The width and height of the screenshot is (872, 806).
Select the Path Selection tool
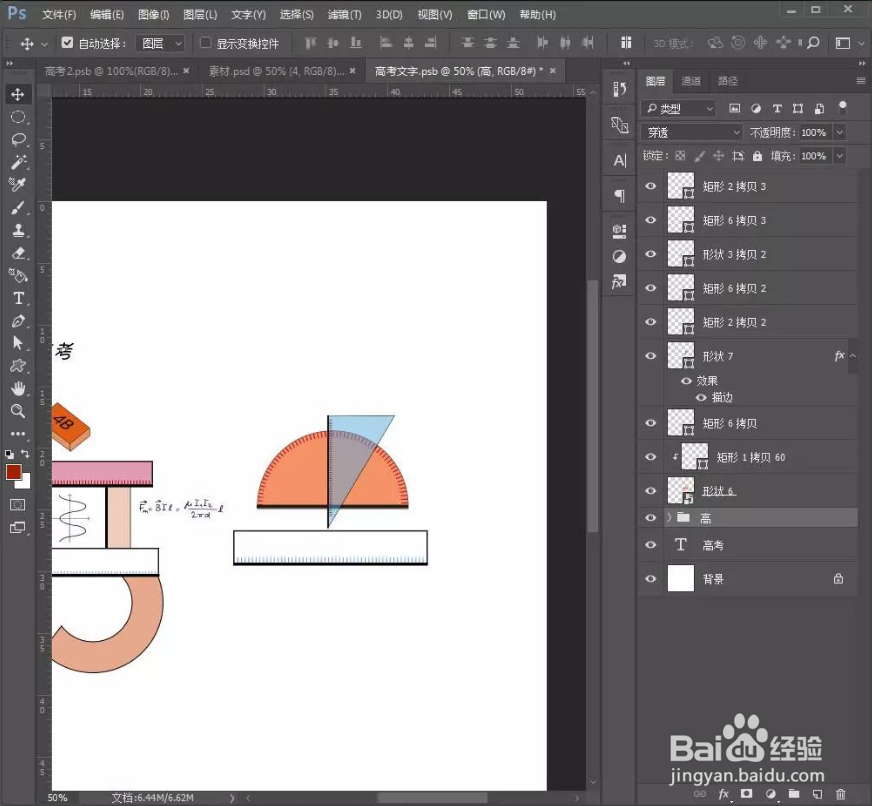coord(18,343)
